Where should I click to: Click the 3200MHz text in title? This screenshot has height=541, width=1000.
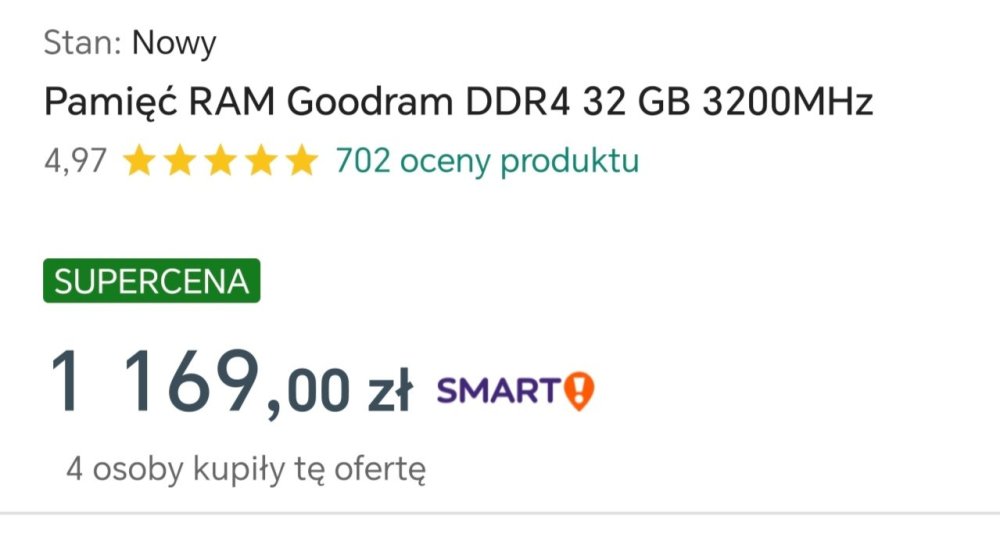coord(788,103)
